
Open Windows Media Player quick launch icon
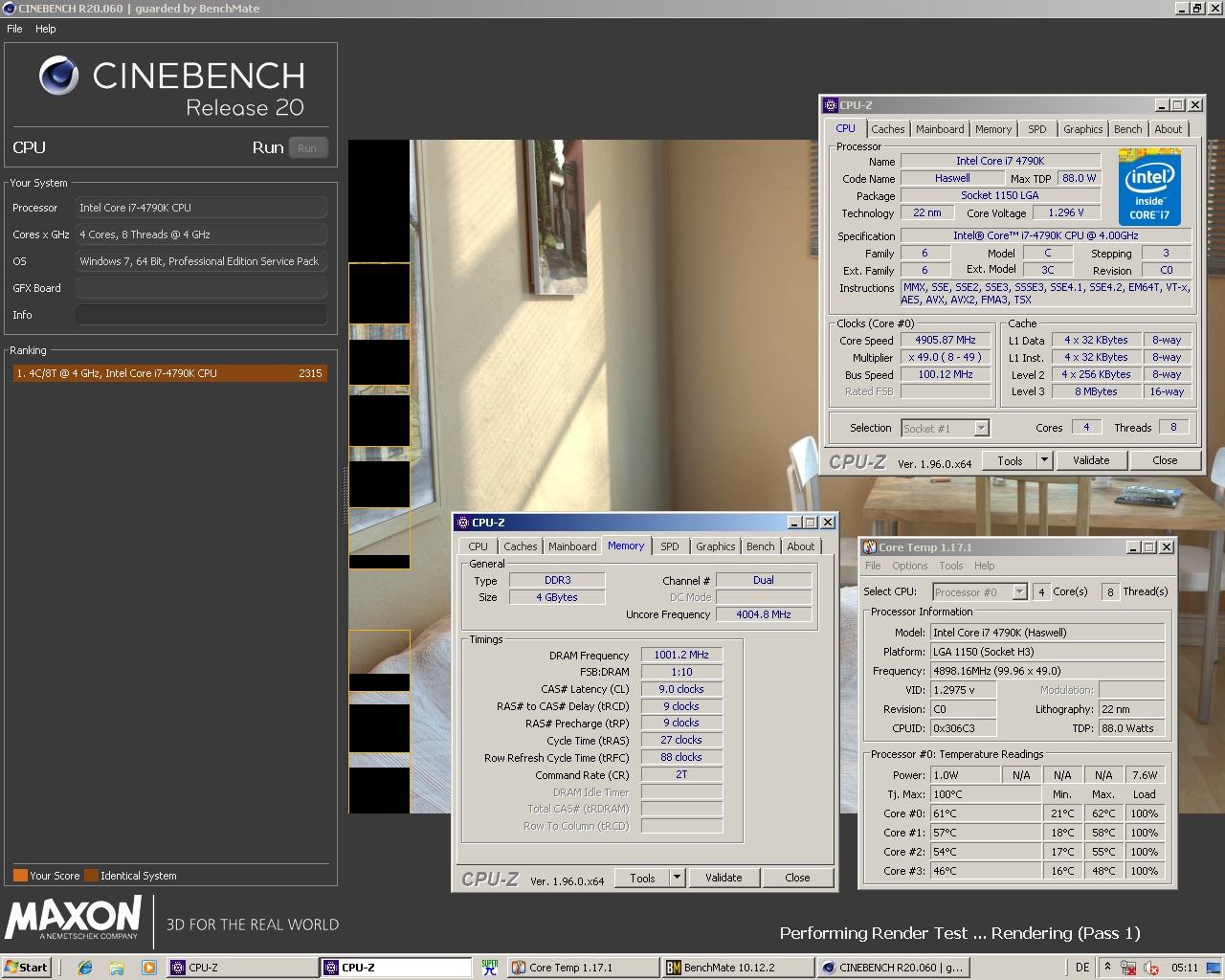148,968
